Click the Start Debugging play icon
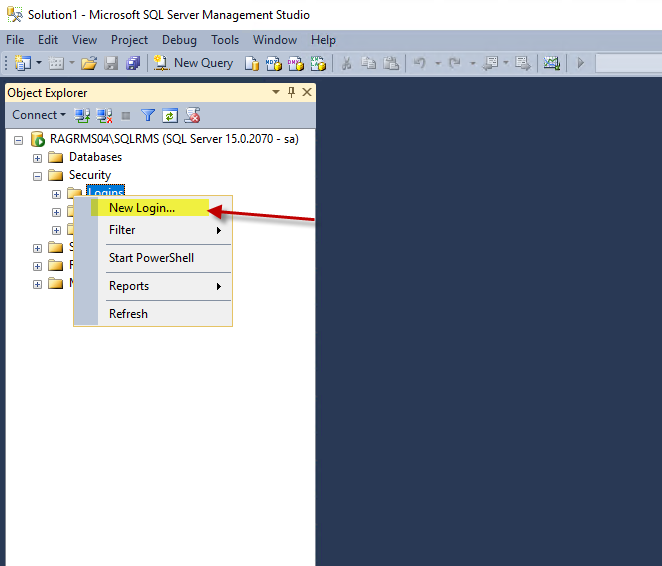The image size is (662, 566). pyautogui.click(x=581, y=63)
